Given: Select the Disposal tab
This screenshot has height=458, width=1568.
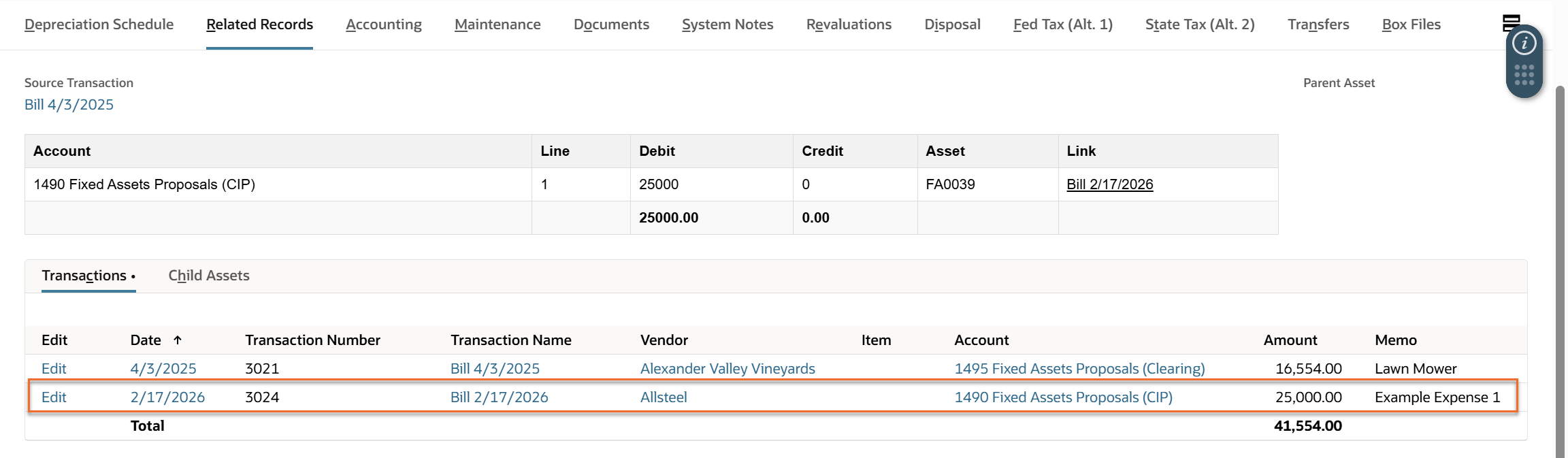Looking at the screenshot, I should click(x=952, y=24).
